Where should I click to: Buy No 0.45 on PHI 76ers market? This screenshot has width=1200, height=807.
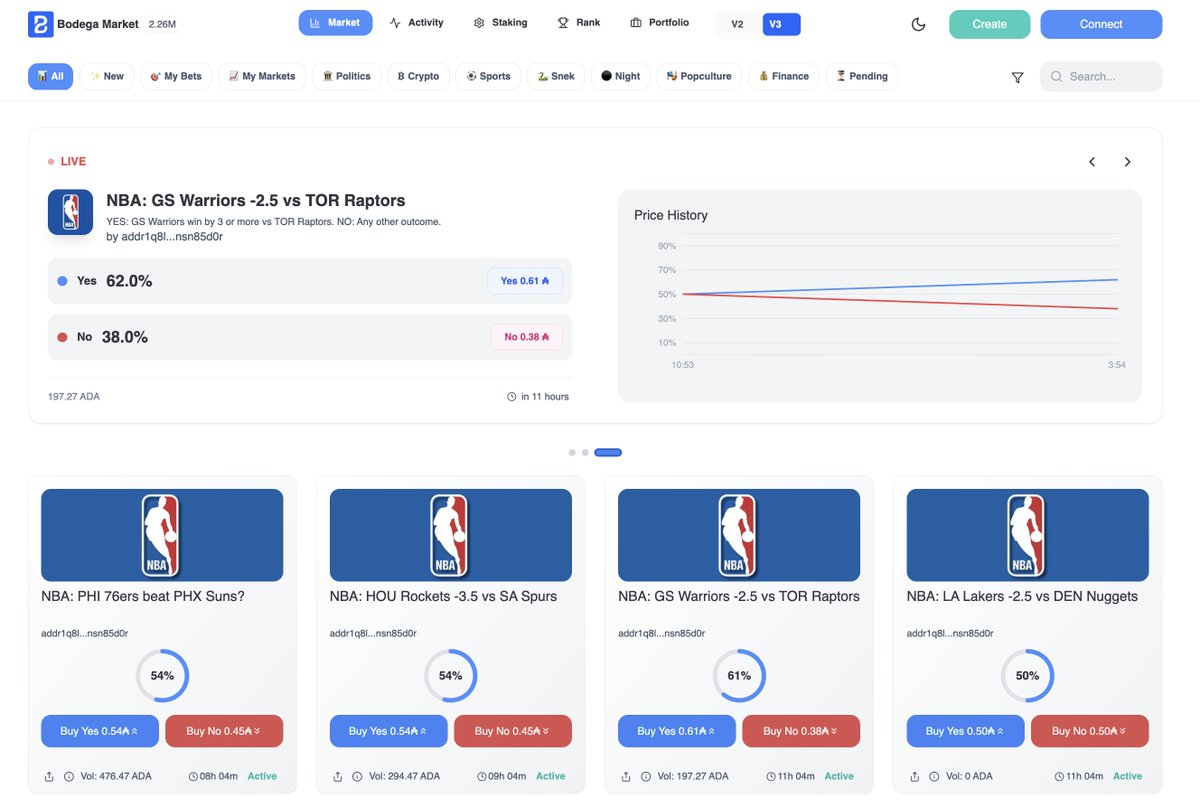224,731
